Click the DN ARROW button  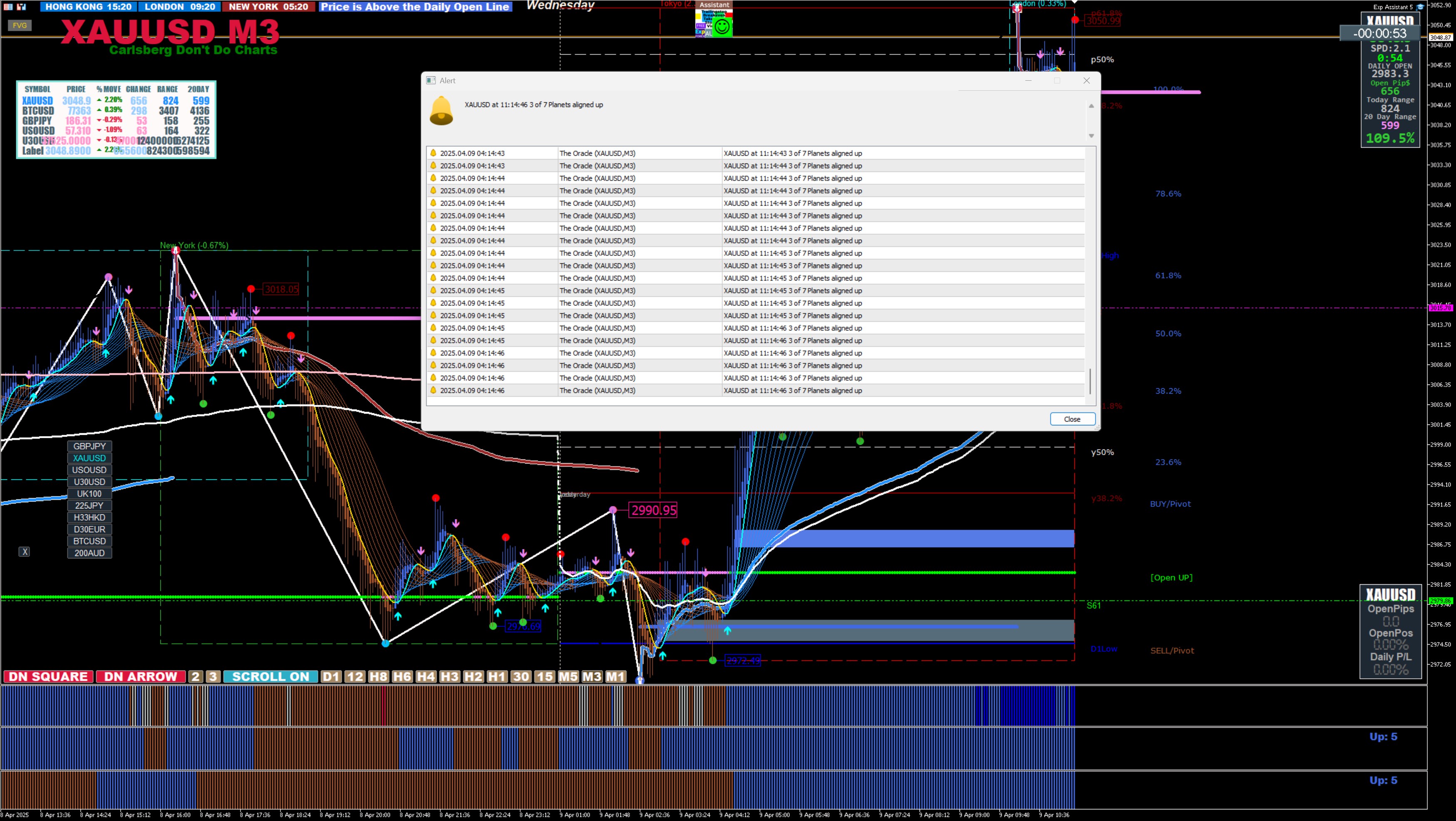[140, 676]
